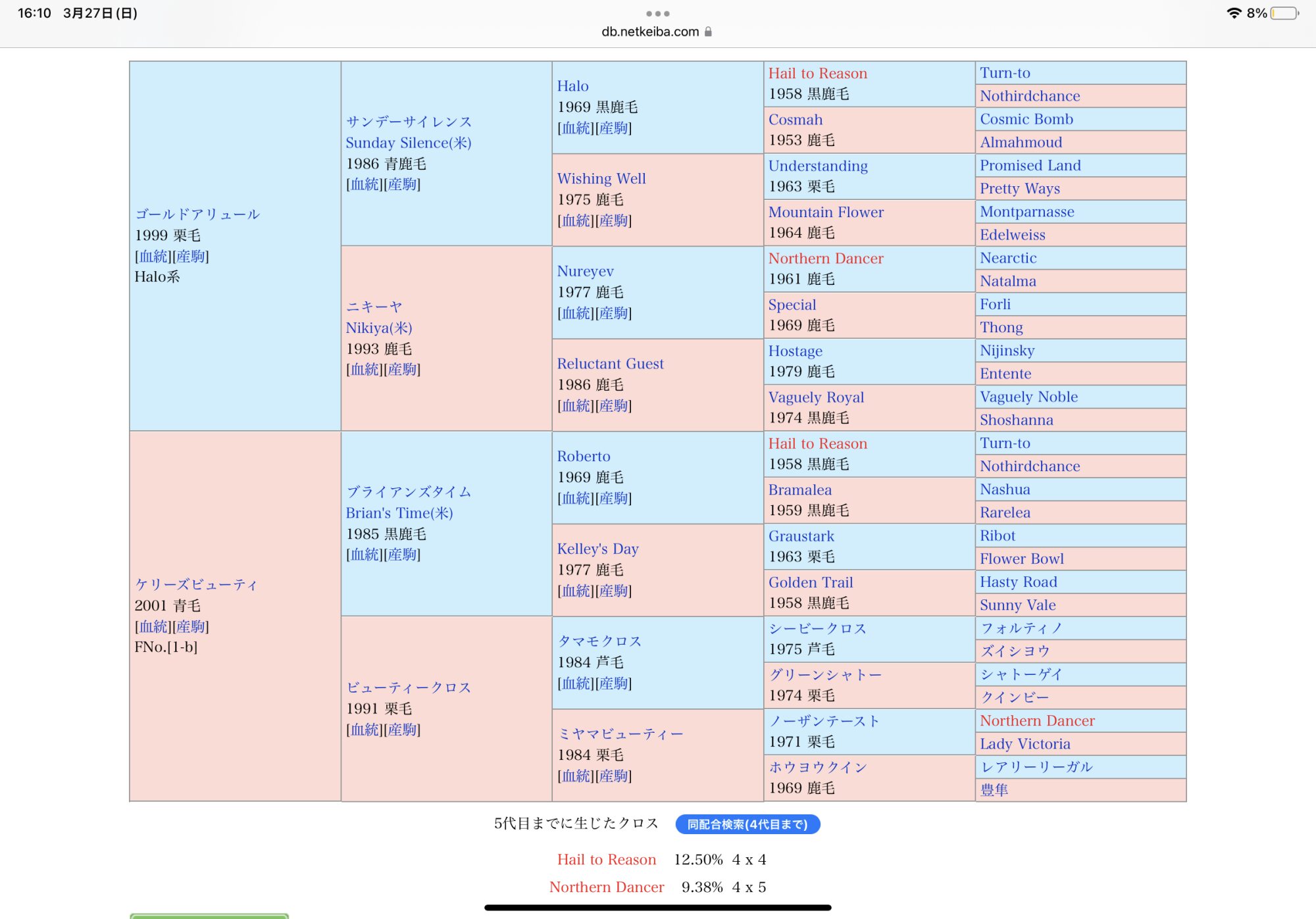Click the ケリーズビューティ mare link
This screenshot has height=919, width=1316.
click(x=196, y=585)
